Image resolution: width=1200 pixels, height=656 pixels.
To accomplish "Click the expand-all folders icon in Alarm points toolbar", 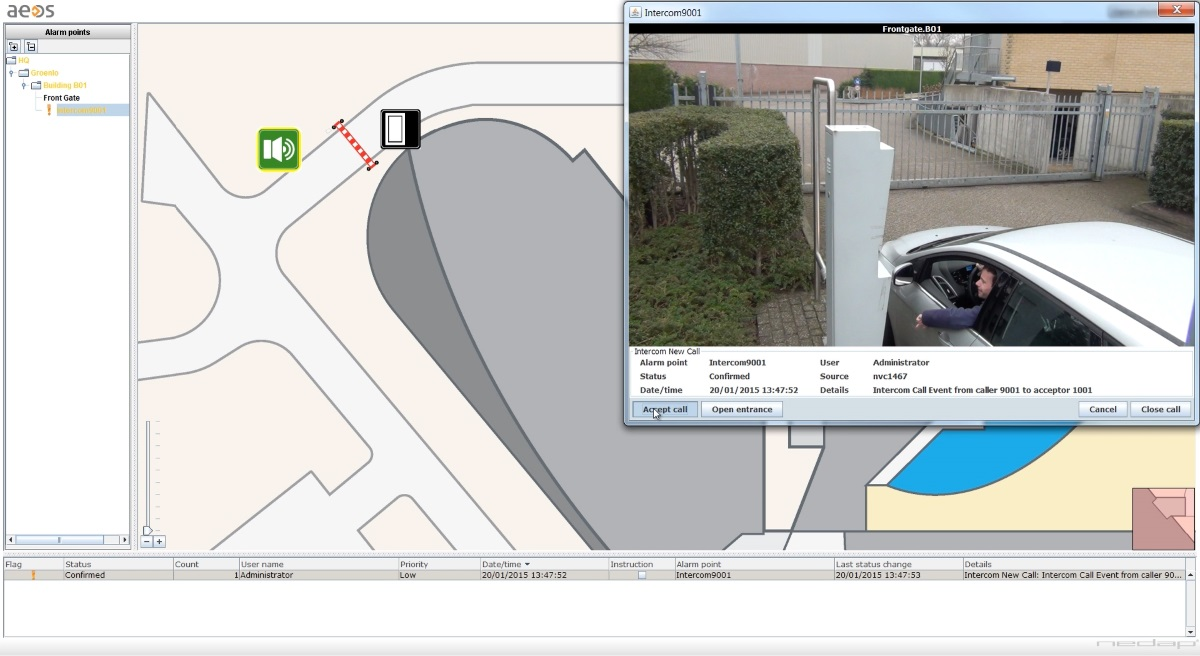I will [x=14, y=46].
